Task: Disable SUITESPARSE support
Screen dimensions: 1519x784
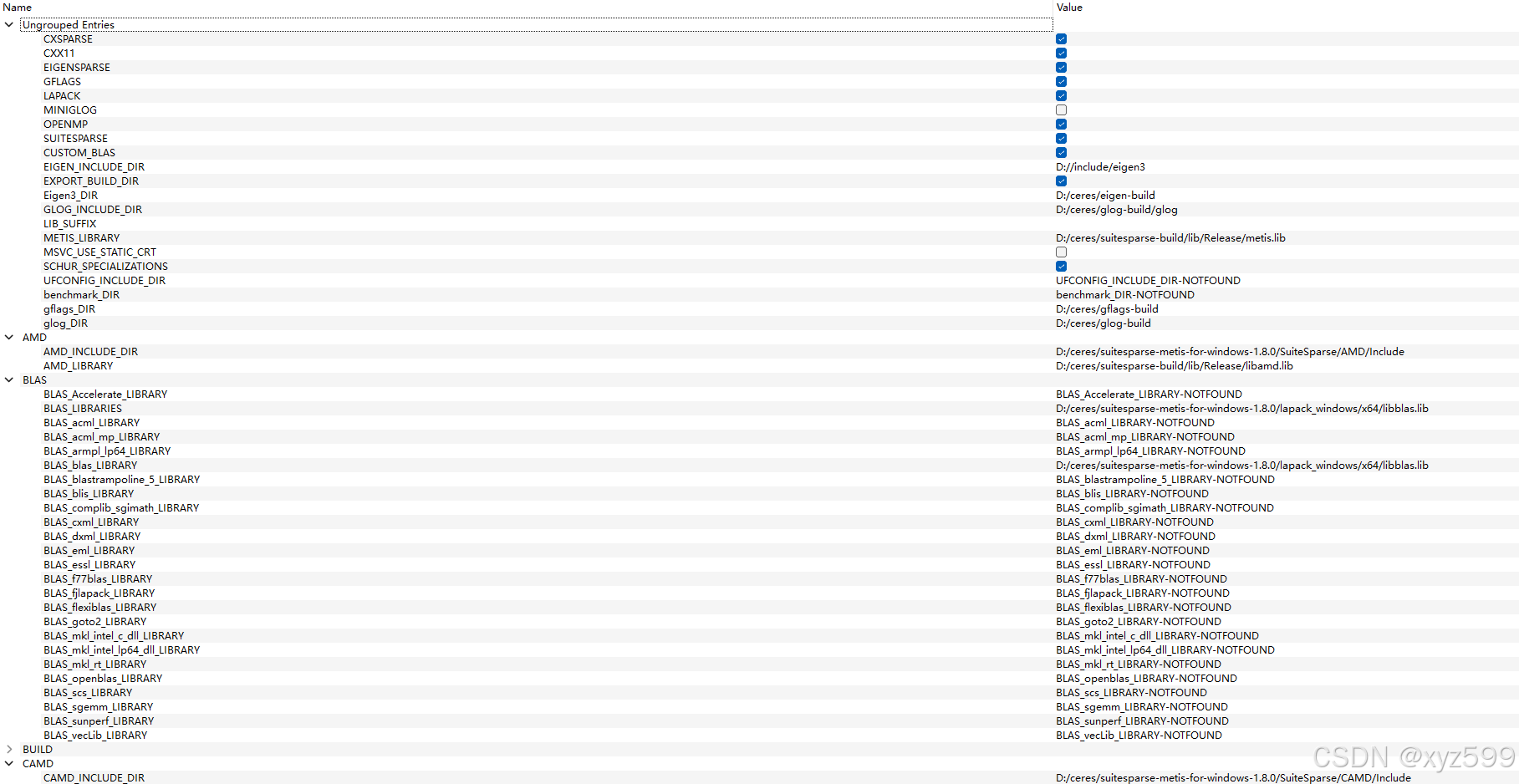Action: [1061, 138]
